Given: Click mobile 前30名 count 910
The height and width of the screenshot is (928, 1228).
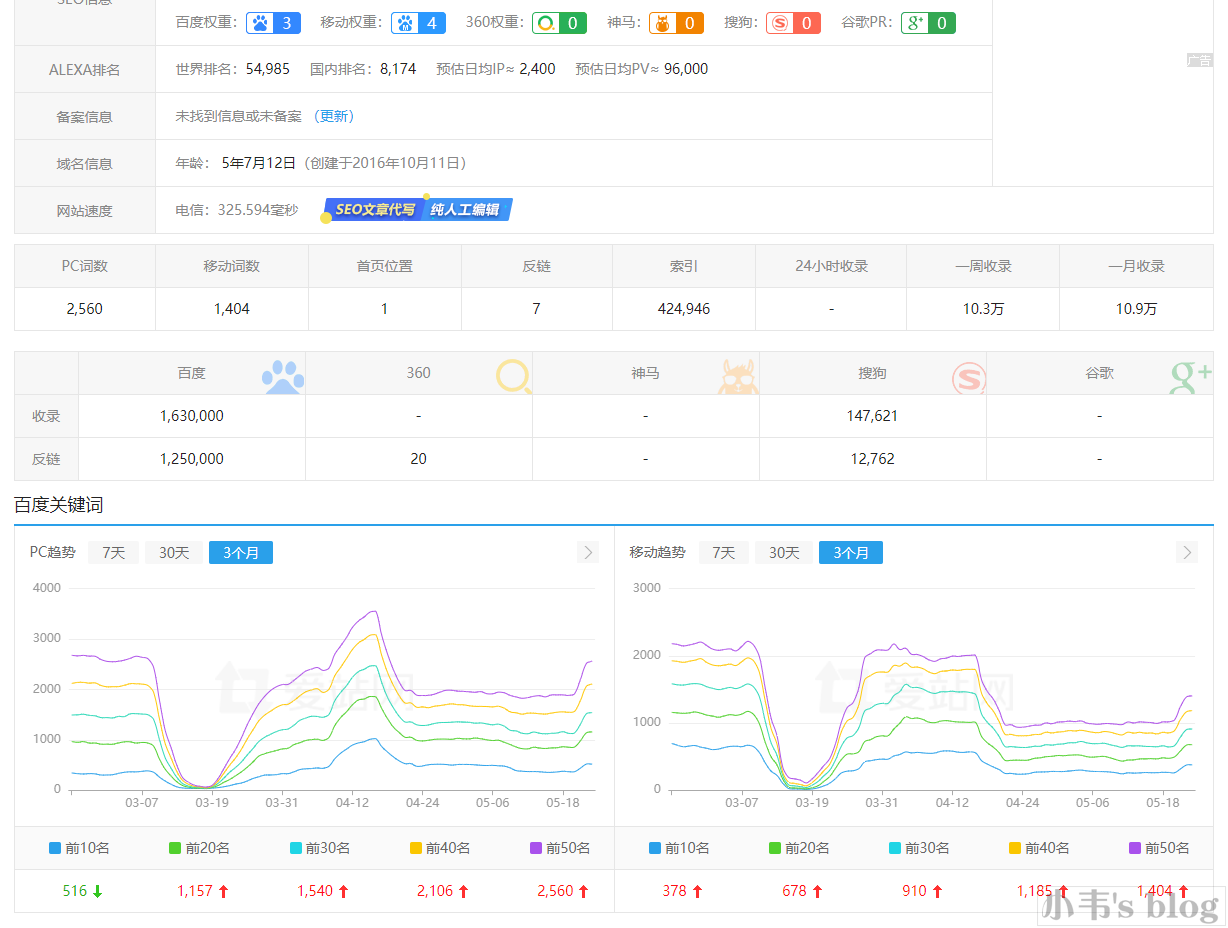Looking at the screenshot, I should tap(915, 891).
